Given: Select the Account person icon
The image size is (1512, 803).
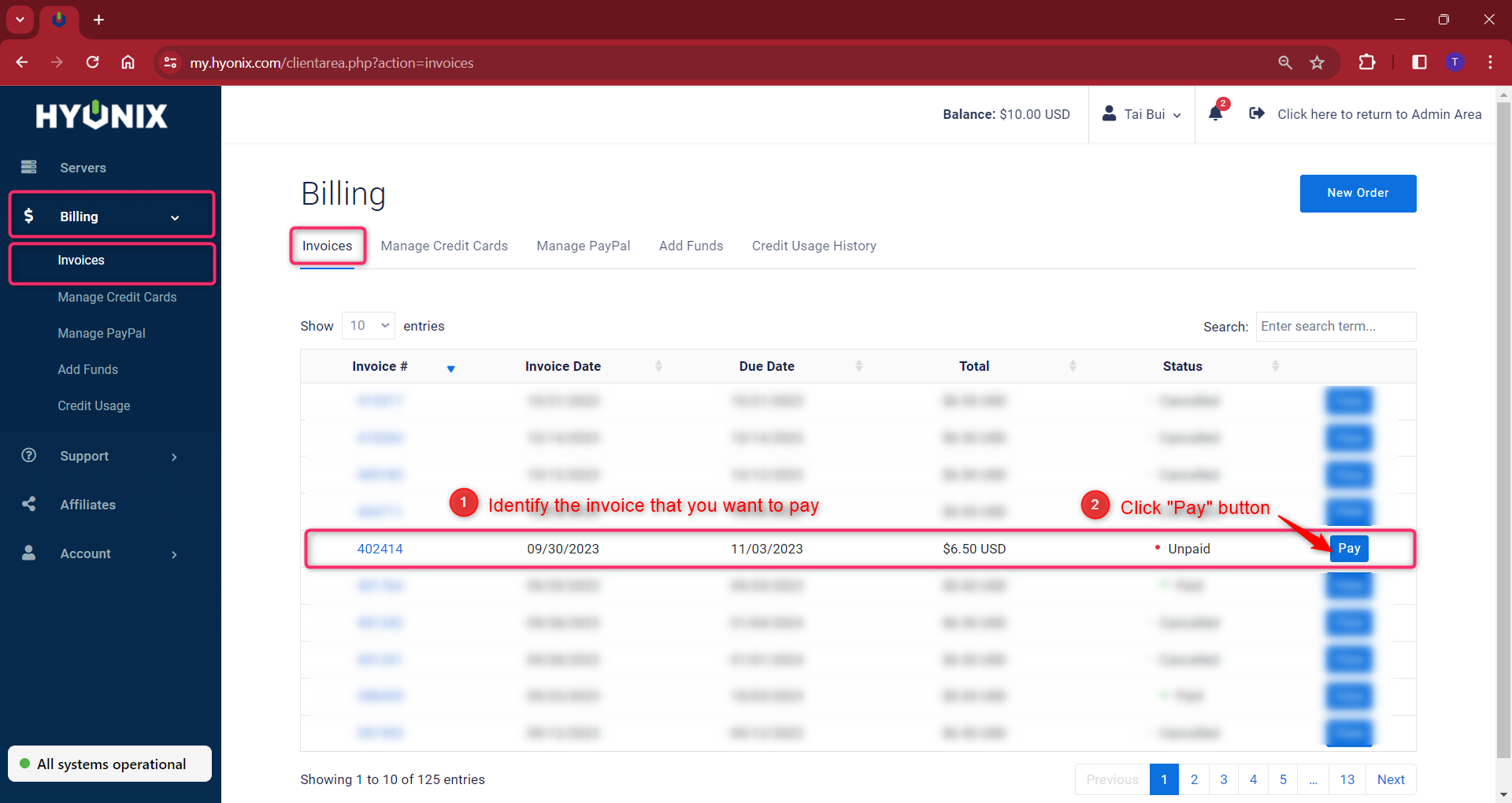Looking at the screenshot, I should 28,553.
